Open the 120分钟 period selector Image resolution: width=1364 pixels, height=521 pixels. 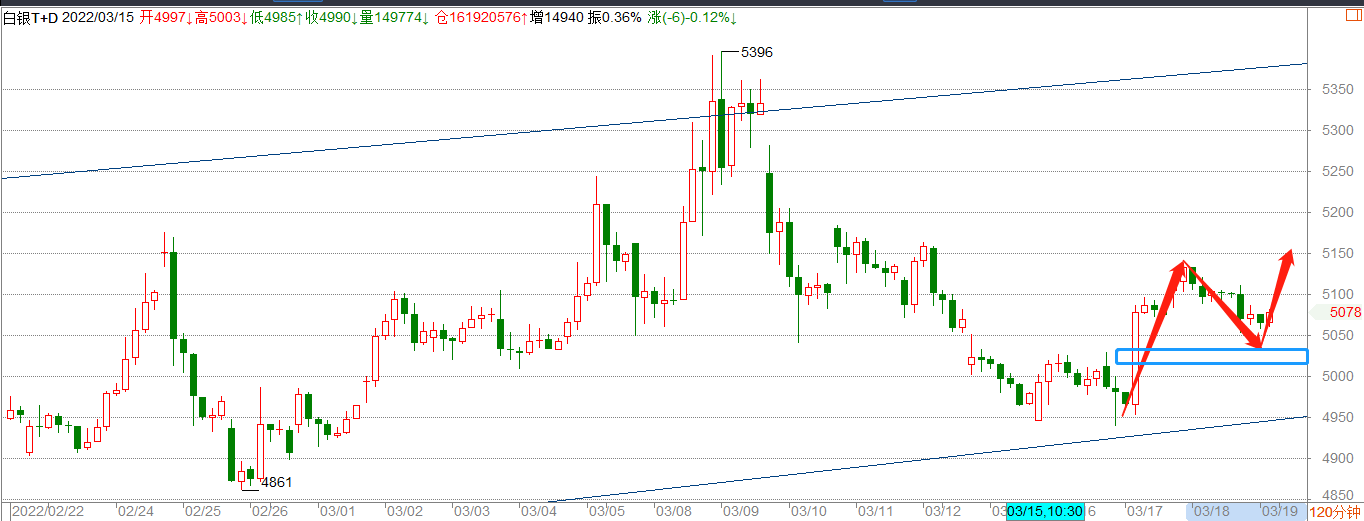click(x=1335, y=512)
